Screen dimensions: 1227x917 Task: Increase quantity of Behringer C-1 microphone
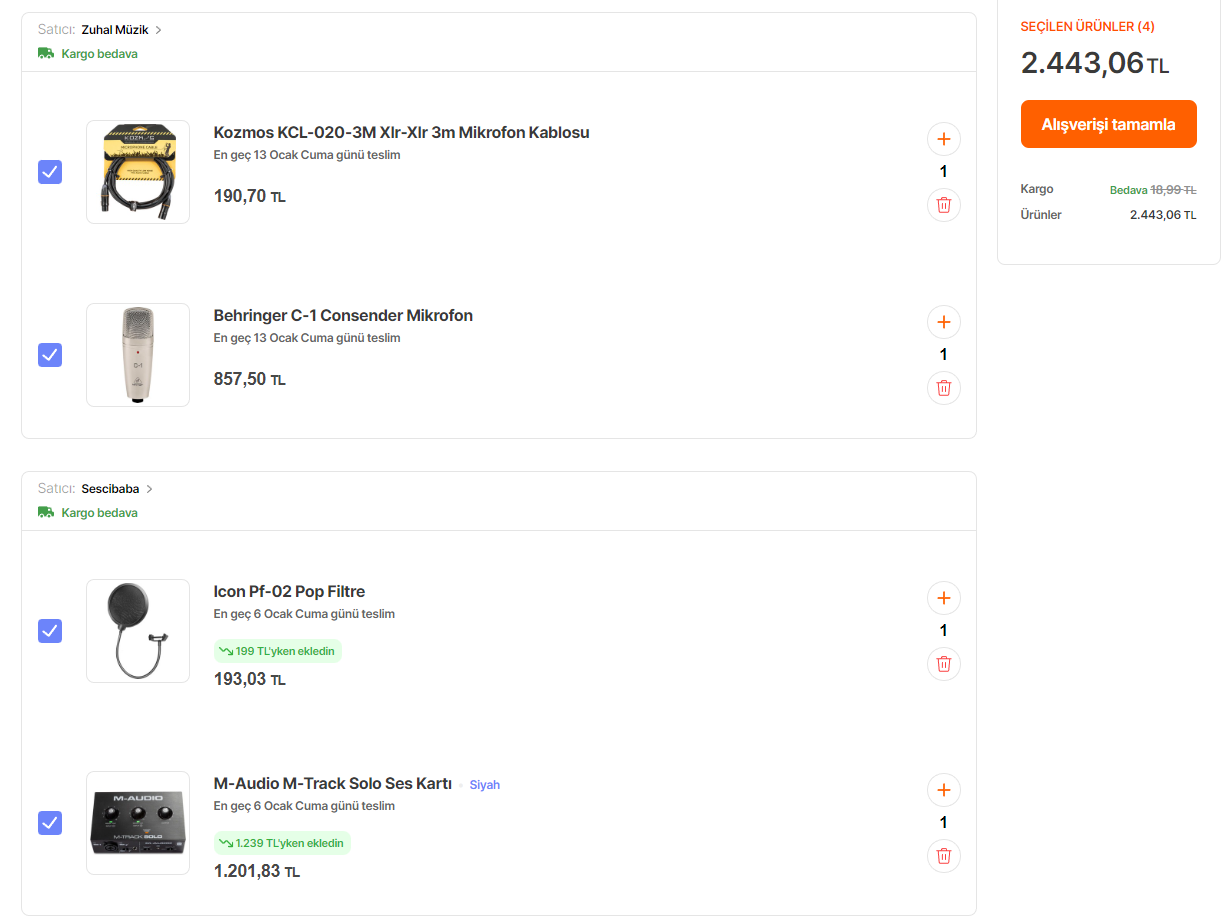(943, 322)
